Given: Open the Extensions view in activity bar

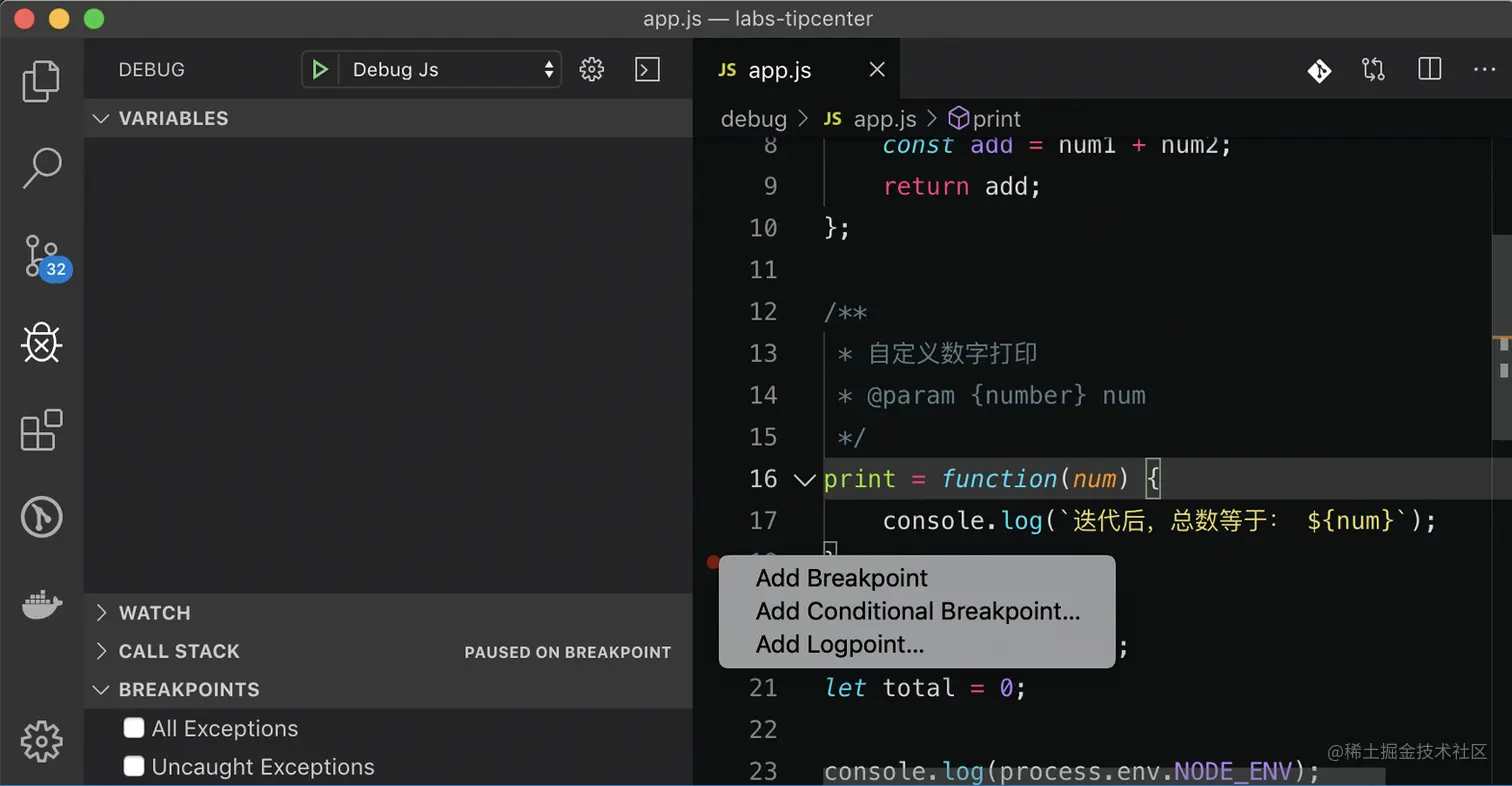Looking at the screenshot, I should pos(41,430).
